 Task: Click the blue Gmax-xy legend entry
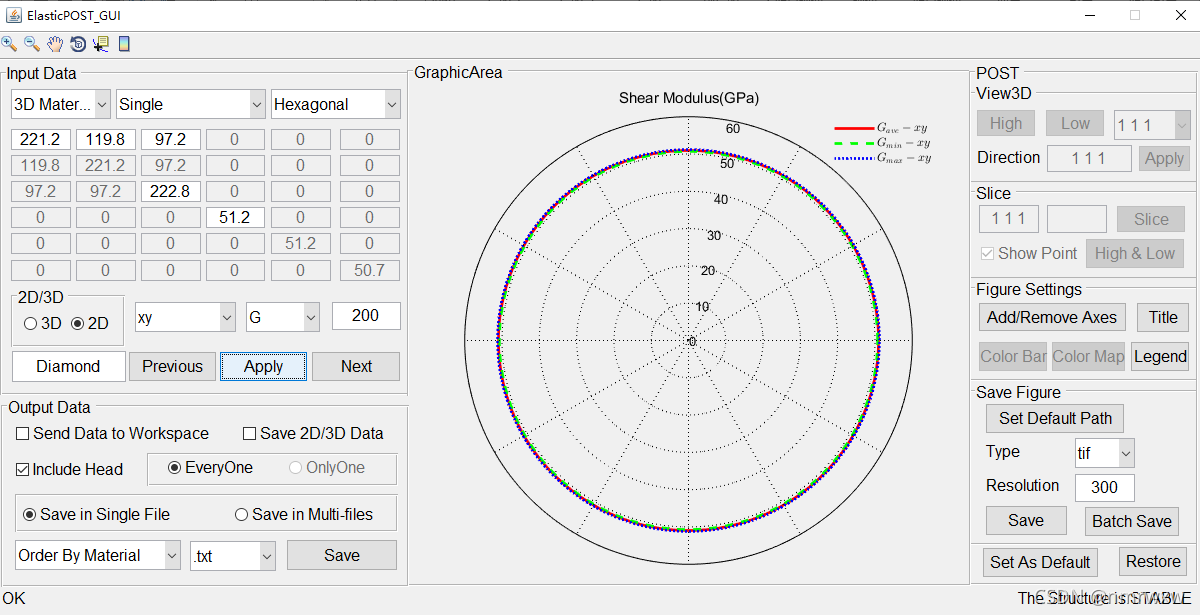tap(882, 158)
